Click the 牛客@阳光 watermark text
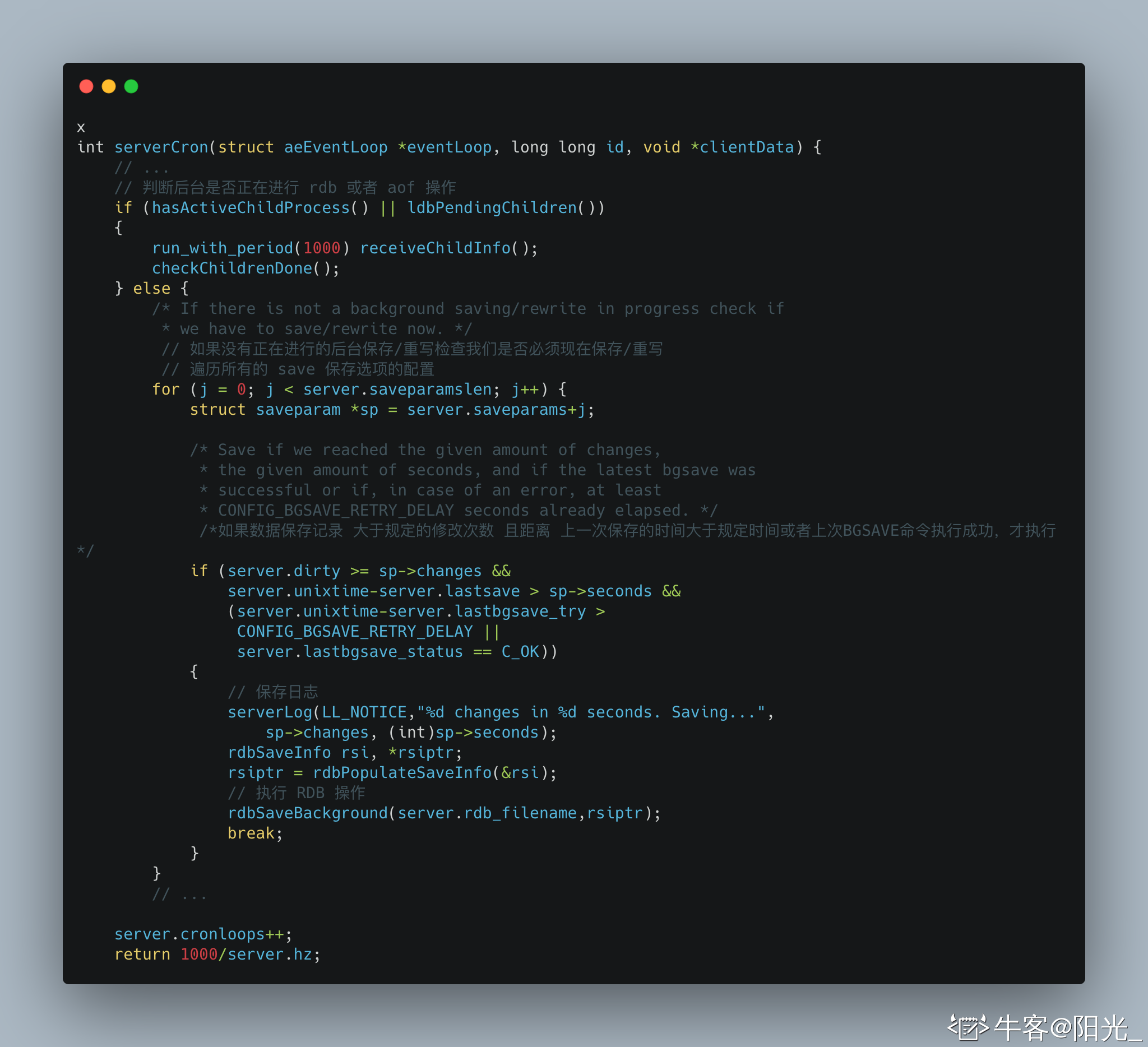 pos(1070,1028)
